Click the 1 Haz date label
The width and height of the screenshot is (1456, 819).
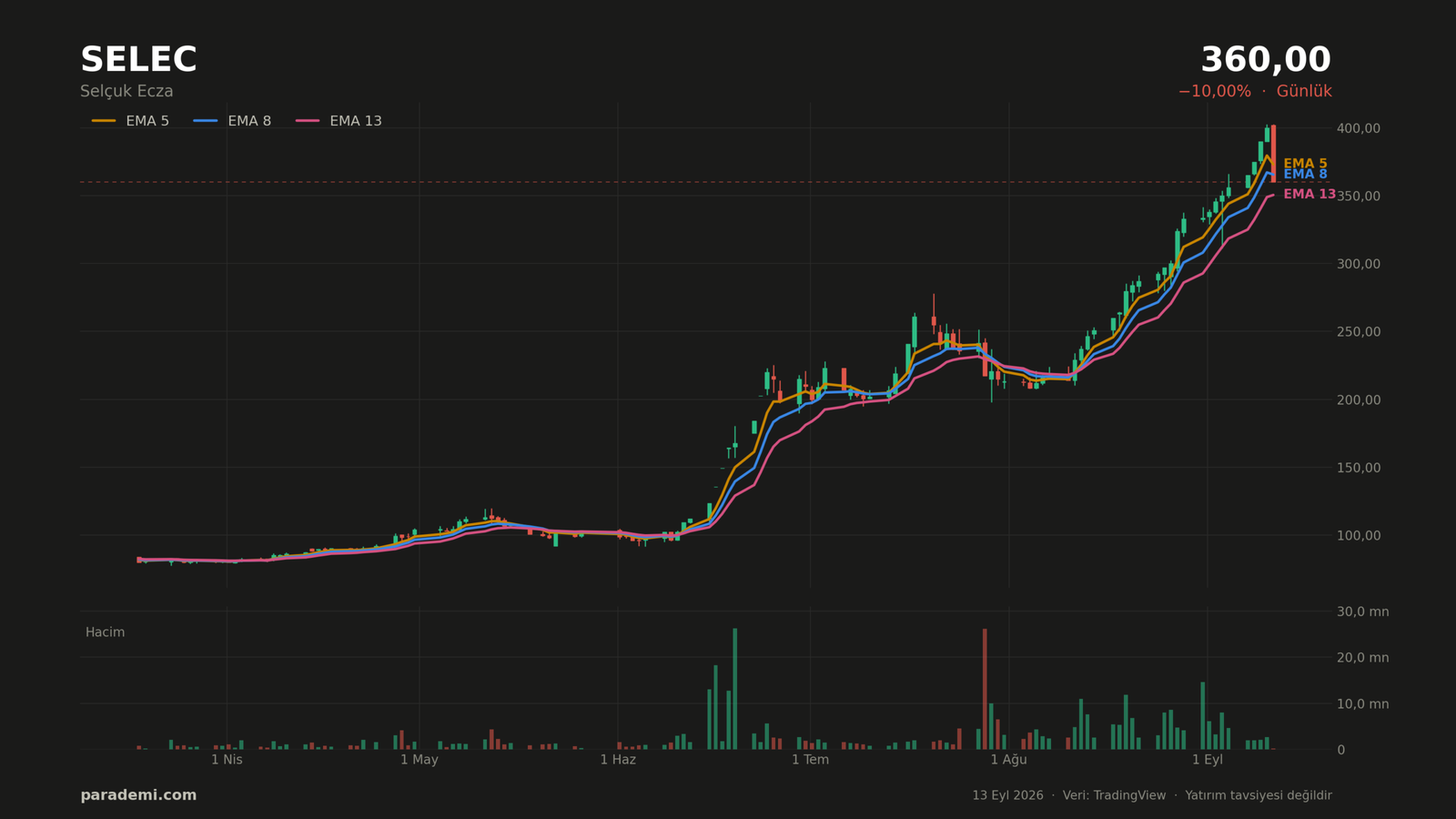pos(618,760)
